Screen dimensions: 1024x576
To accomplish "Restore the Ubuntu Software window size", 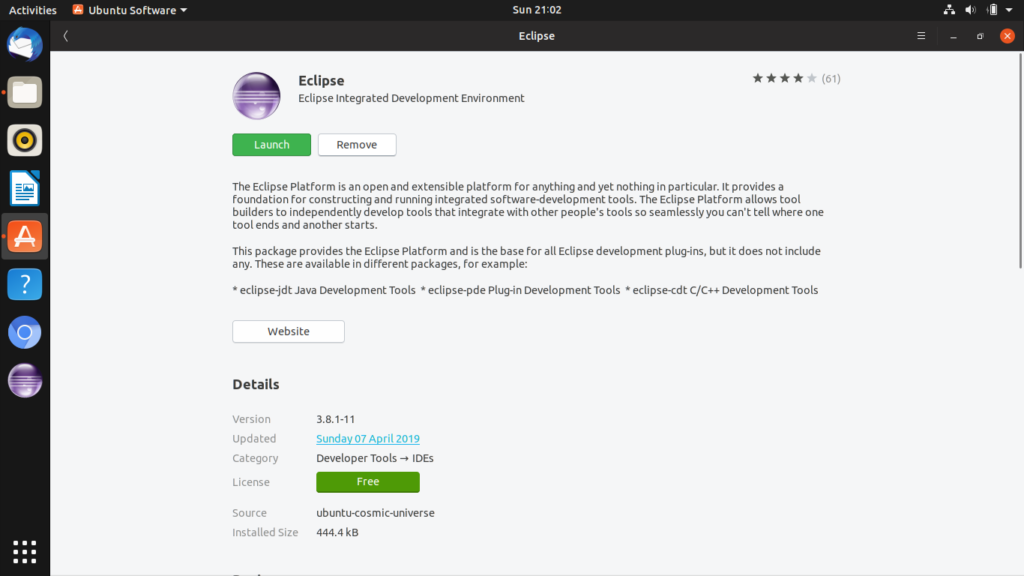I will [x=980, y=37].
